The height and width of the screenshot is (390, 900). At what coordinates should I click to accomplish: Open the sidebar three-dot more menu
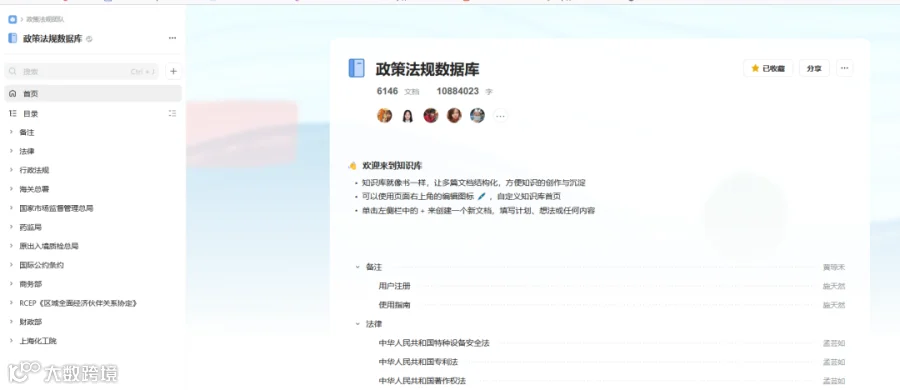[172, 38]
